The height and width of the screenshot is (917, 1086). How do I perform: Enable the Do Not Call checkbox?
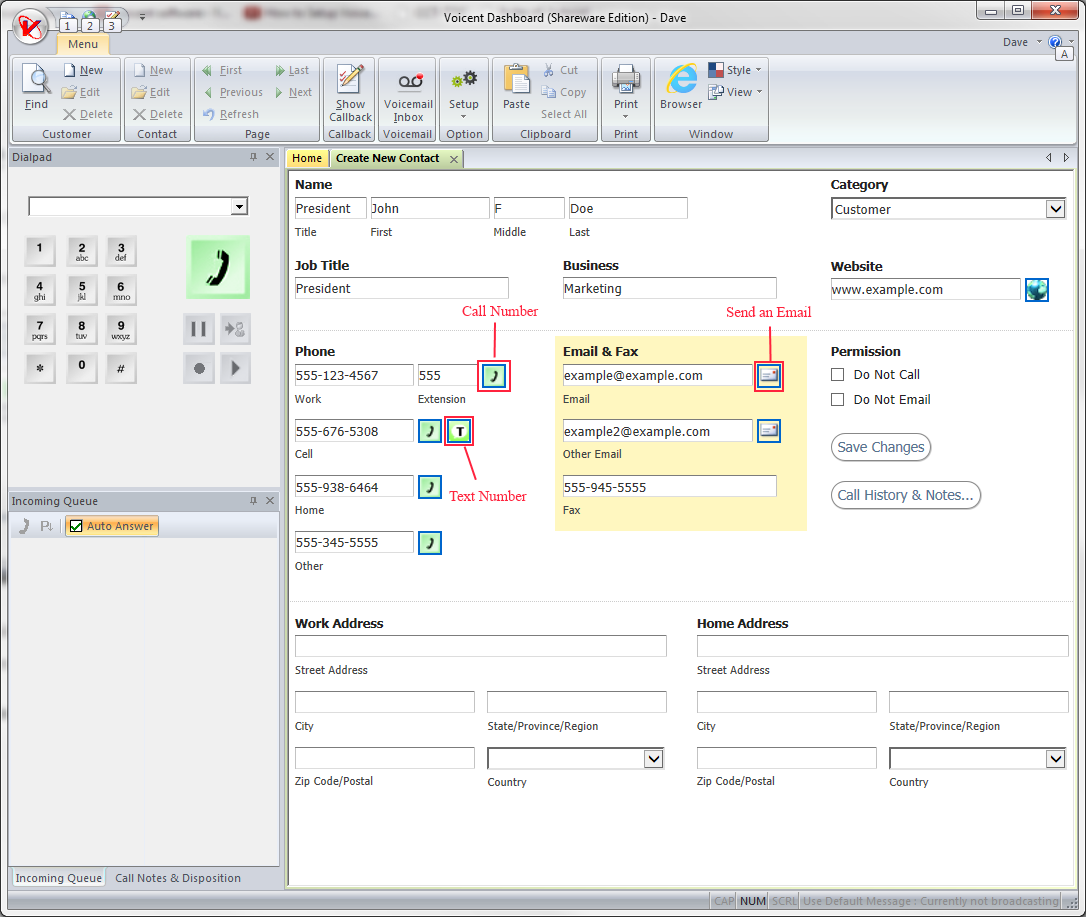coord(838,375)
